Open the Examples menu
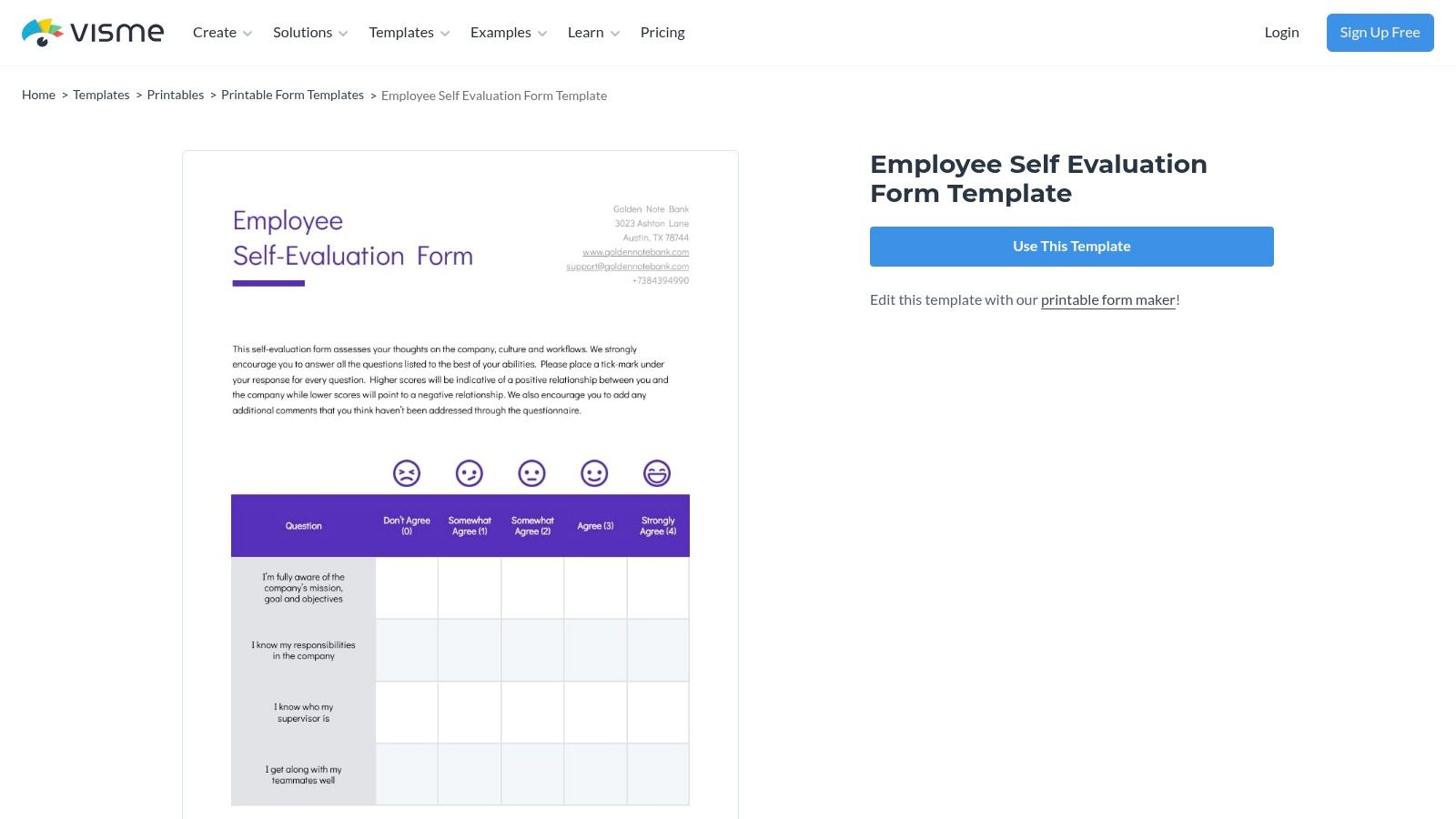The image size is (1456, 819). (500, 33)
